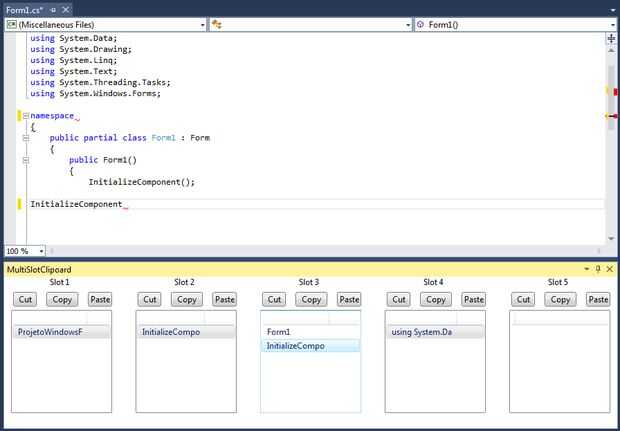620x431 pixels.
Task: Click Cut button under Slot 1
Action: 25,299
